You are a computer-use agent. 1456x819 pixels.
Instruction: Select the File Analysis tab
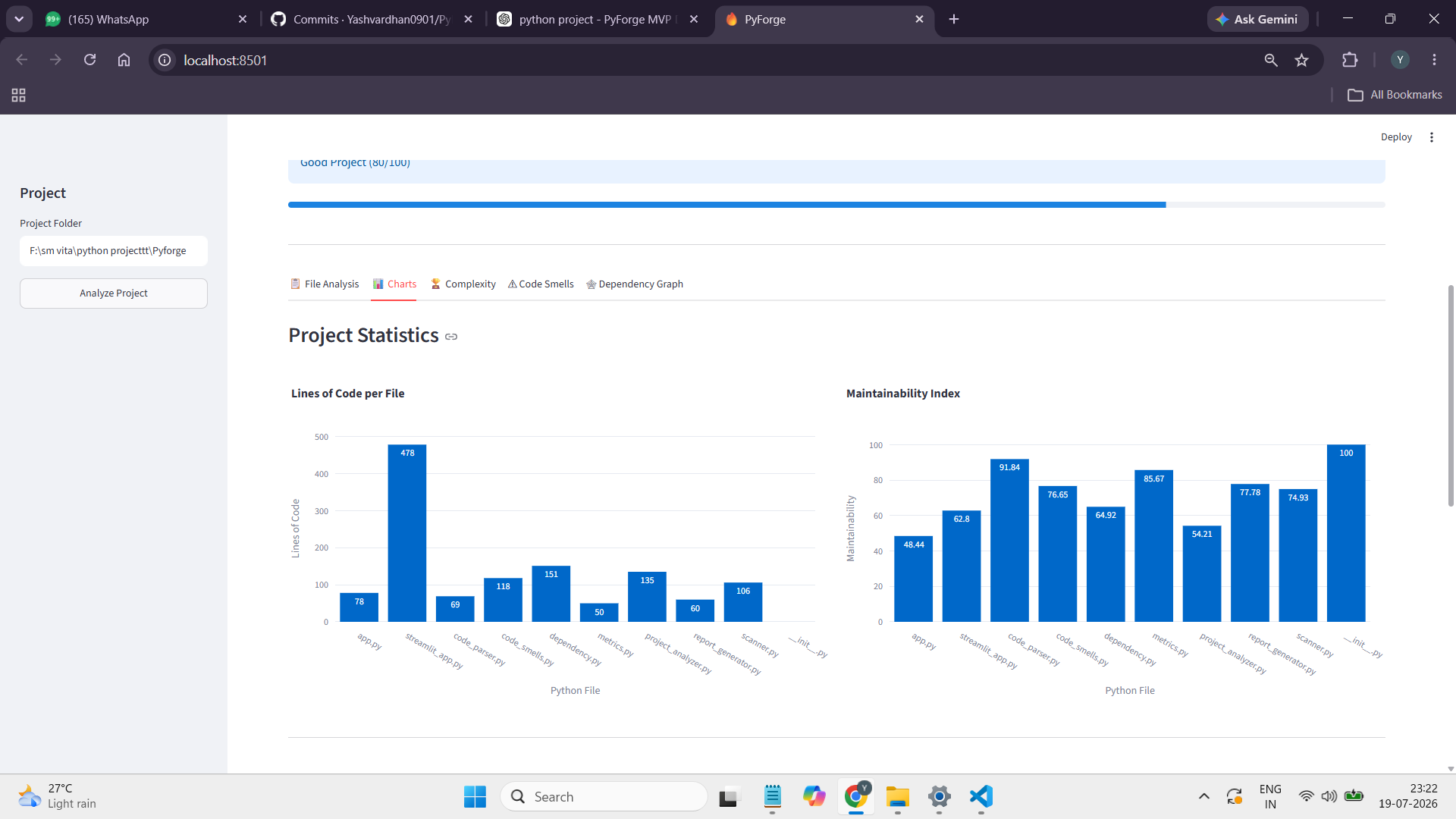click(x=325, y=284)
